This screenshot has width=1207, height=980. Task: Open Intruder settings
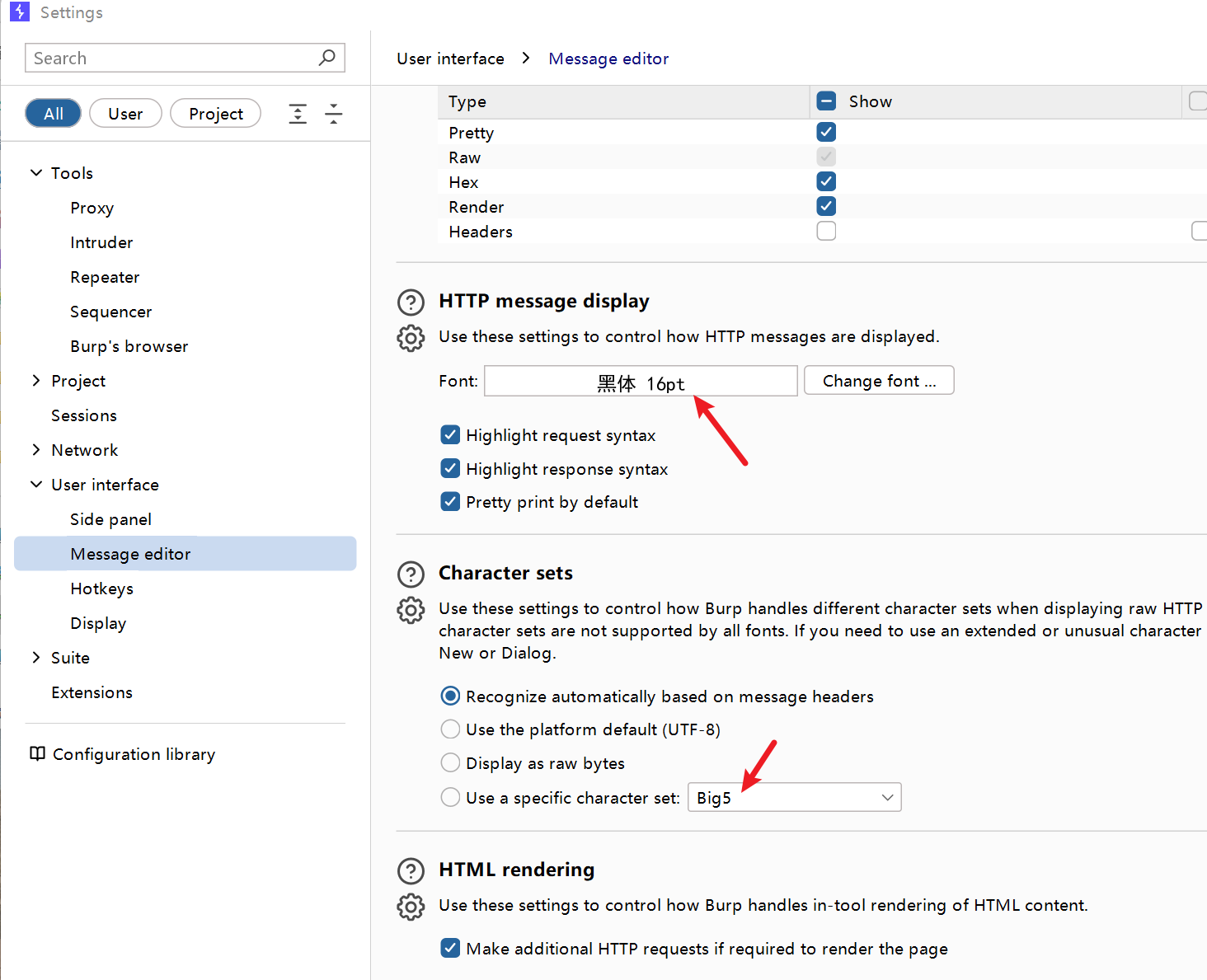pos(101,242)
